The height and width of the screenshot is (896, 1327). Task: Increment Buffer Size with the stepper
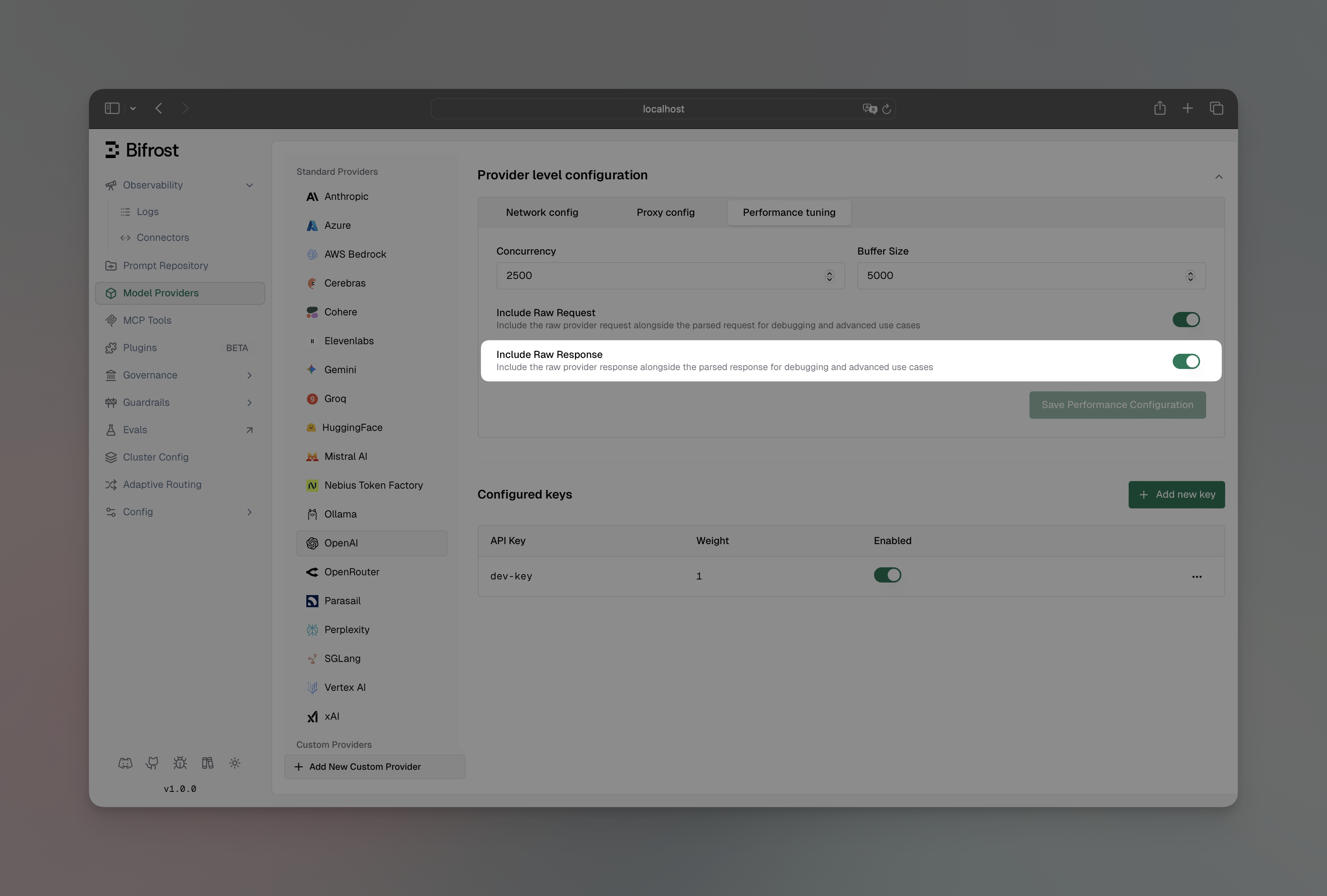tap(1190, 272)
